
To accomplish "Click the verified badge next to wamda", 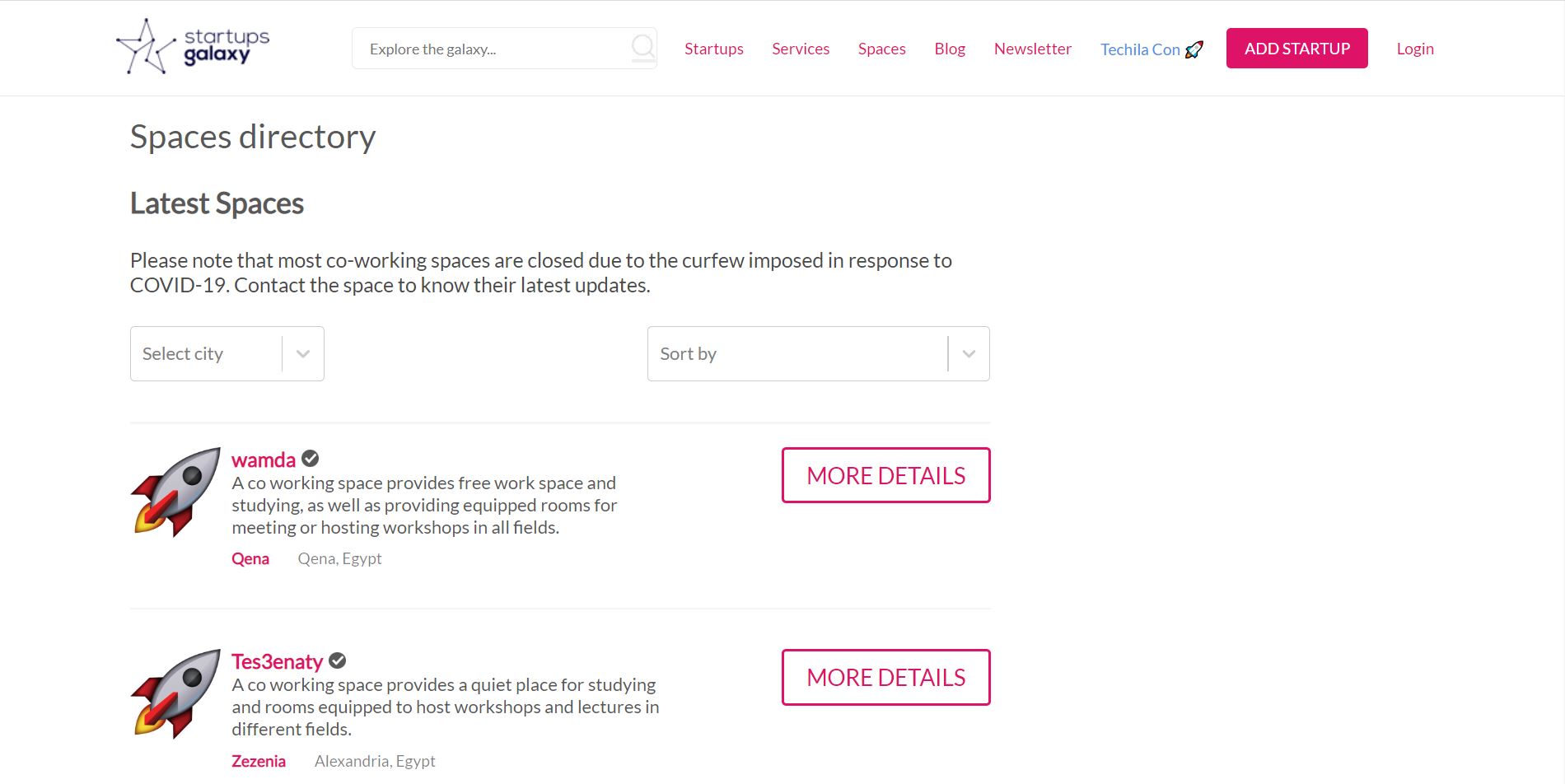I will [311, 459].
